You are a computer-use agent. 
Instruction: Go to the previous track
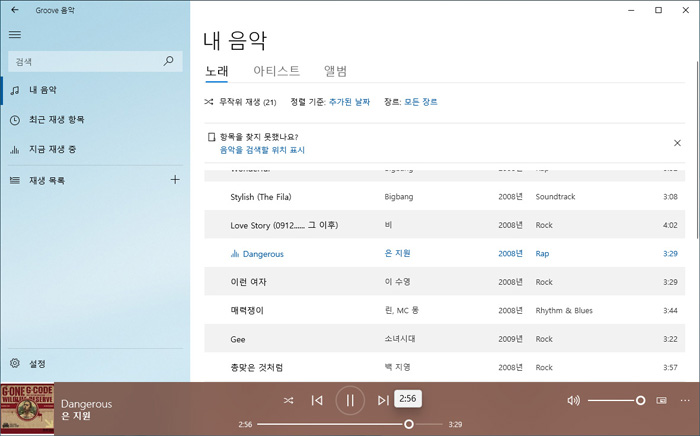(316, 400)
